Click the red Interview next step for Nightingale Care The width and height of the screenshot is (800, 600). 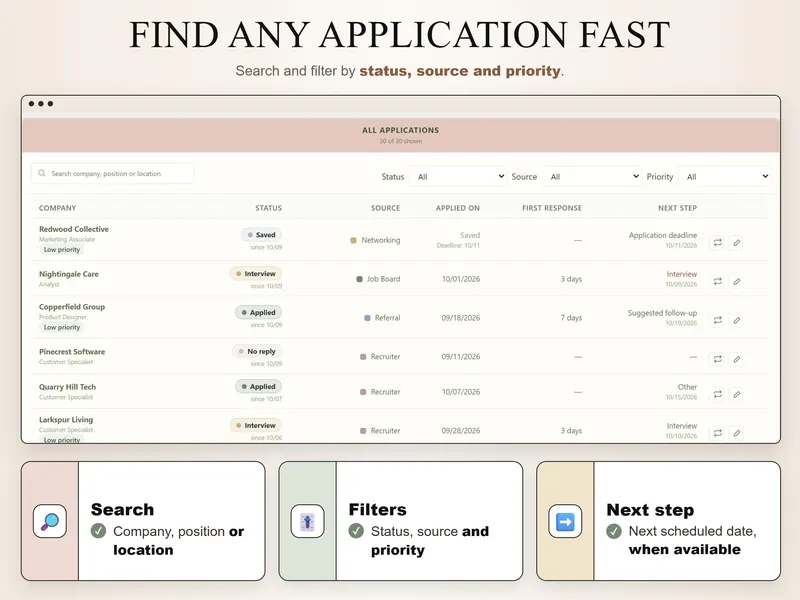click(682, 274)
